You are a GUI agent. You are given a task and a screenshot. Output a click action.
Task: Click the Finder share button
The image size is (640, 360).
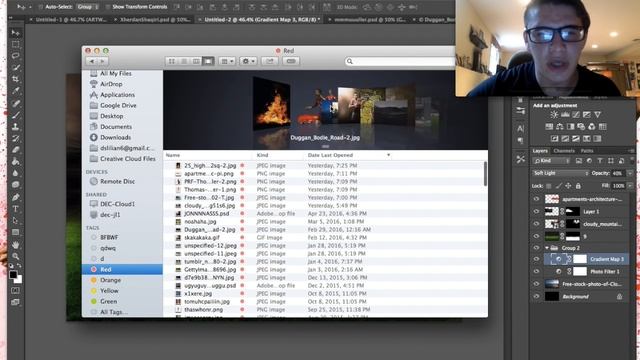tap(270, 61)
